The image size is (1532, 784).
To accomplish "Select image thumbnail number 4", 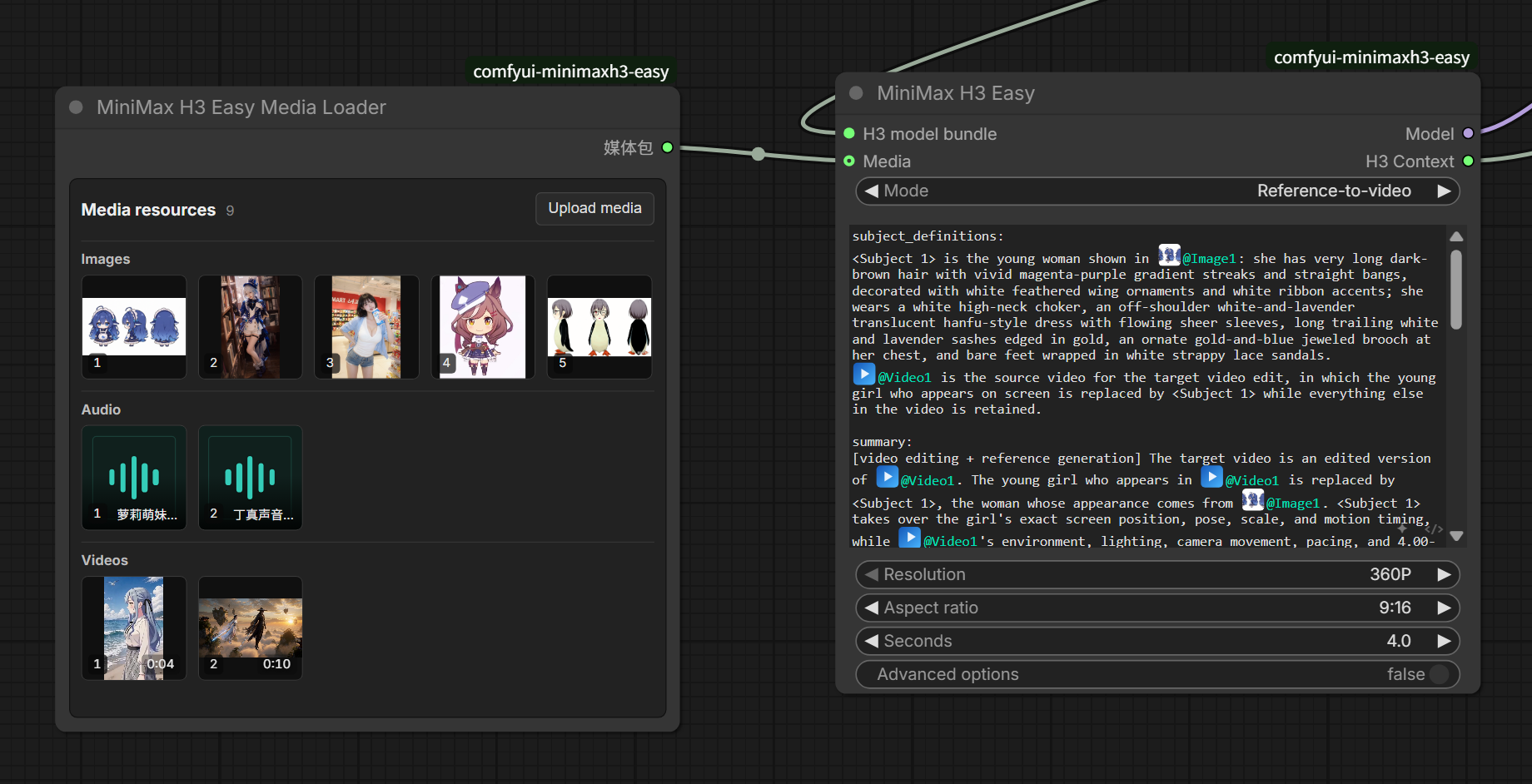I will (x=483, y=327).
